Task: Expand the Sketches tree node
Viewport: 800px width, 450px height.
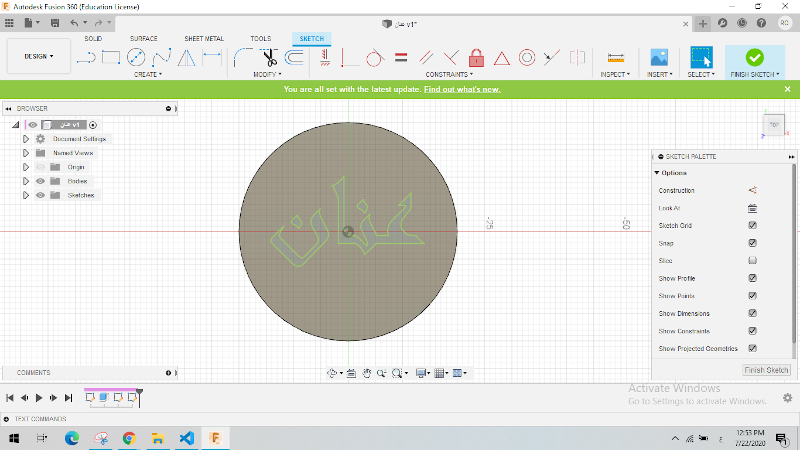Action: pyautogui.click(x=26, y=195)
